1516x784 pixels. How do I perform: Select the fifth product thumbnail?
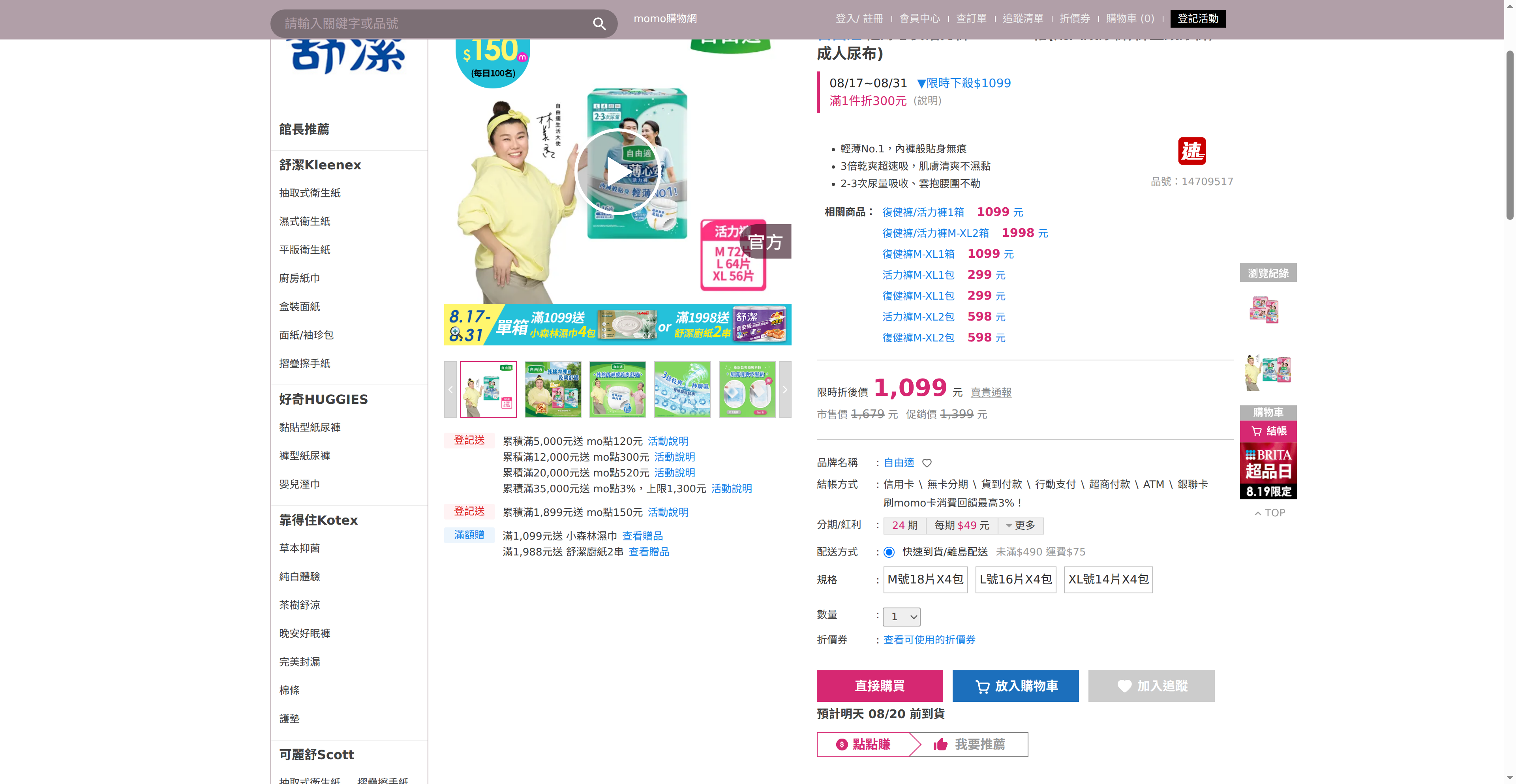click(747, 390)
